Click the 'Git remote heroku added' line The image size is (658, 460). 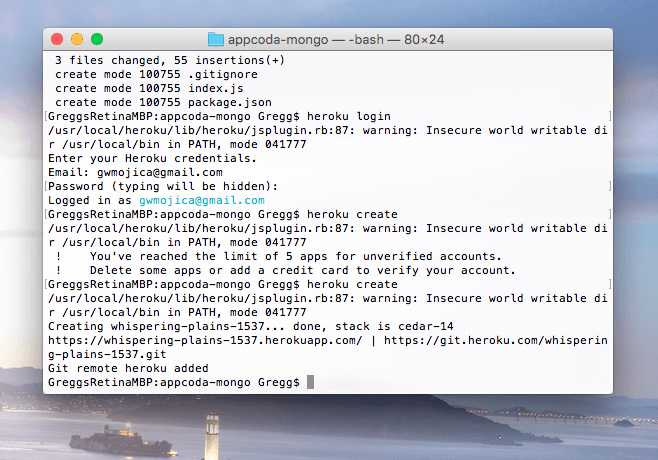[128, 368]
